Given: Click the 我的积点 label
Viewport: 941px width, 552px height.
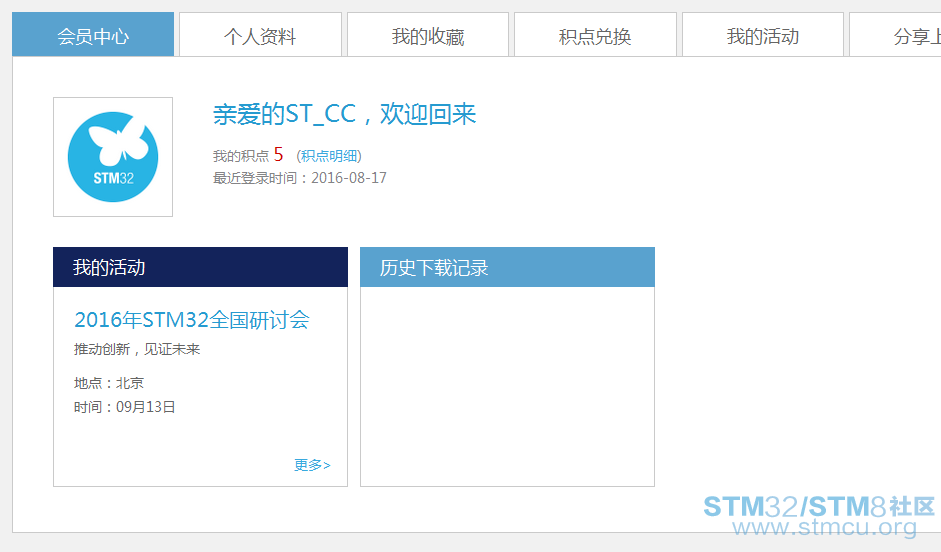Looking at the screenshot, I should [x=241, y=156].
